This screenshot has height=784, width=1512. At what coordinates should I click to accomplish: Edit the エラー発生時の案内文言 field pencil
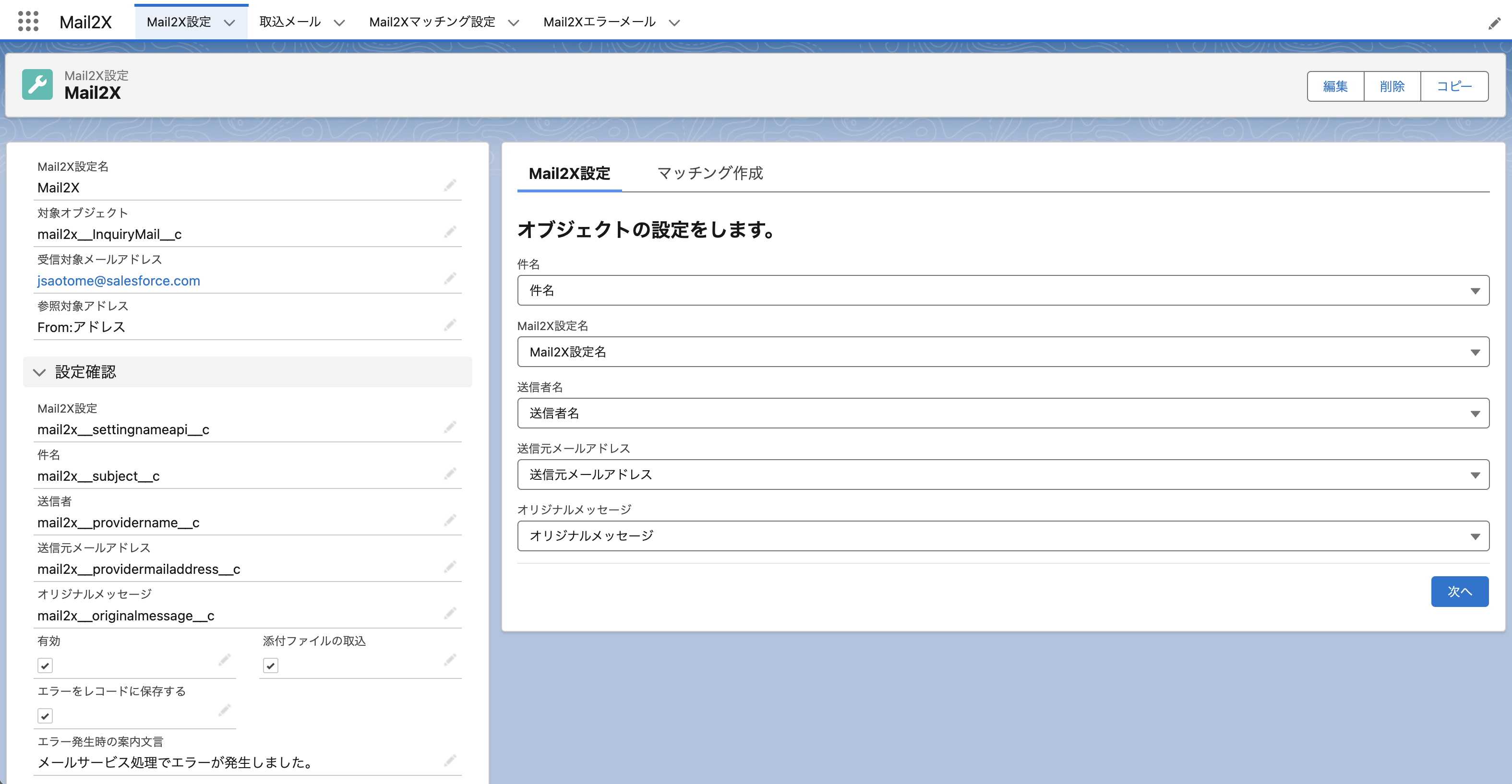pyautogui.click(x=450, y=760)
